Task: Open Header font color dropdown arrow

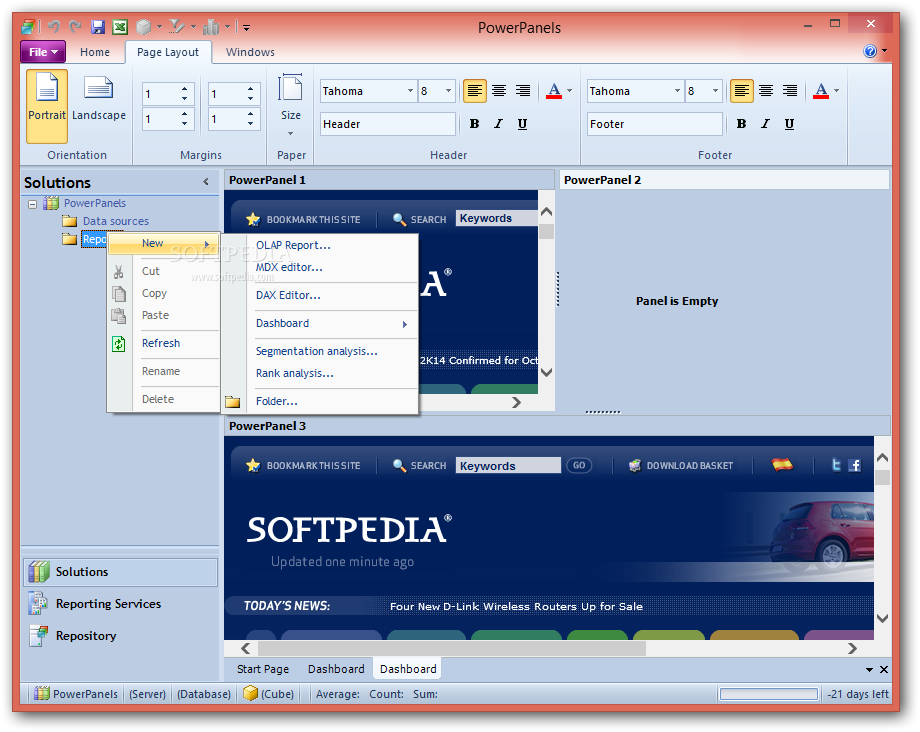Action: 569,91
